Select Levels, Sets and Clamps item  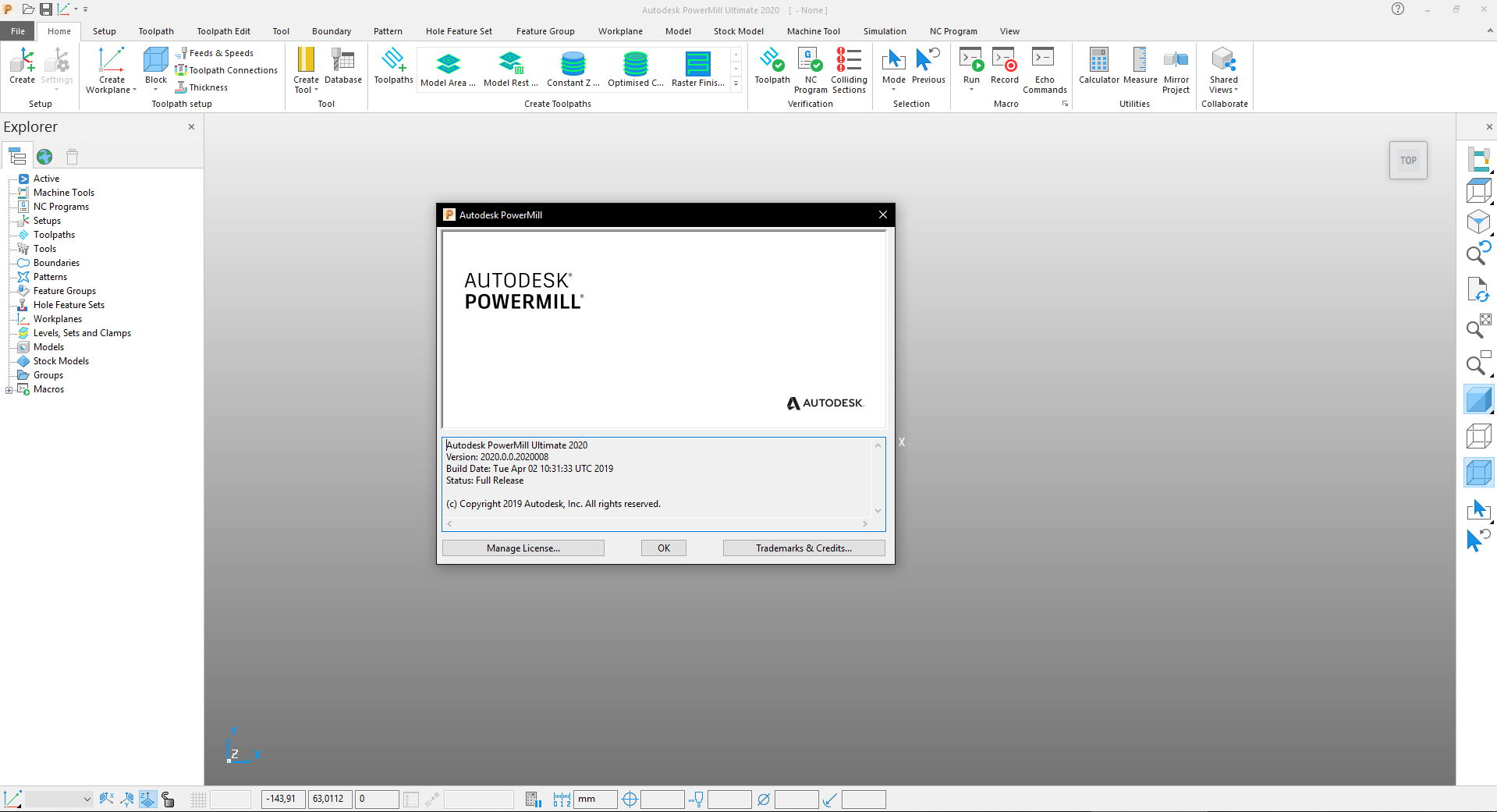coord(82,333)
